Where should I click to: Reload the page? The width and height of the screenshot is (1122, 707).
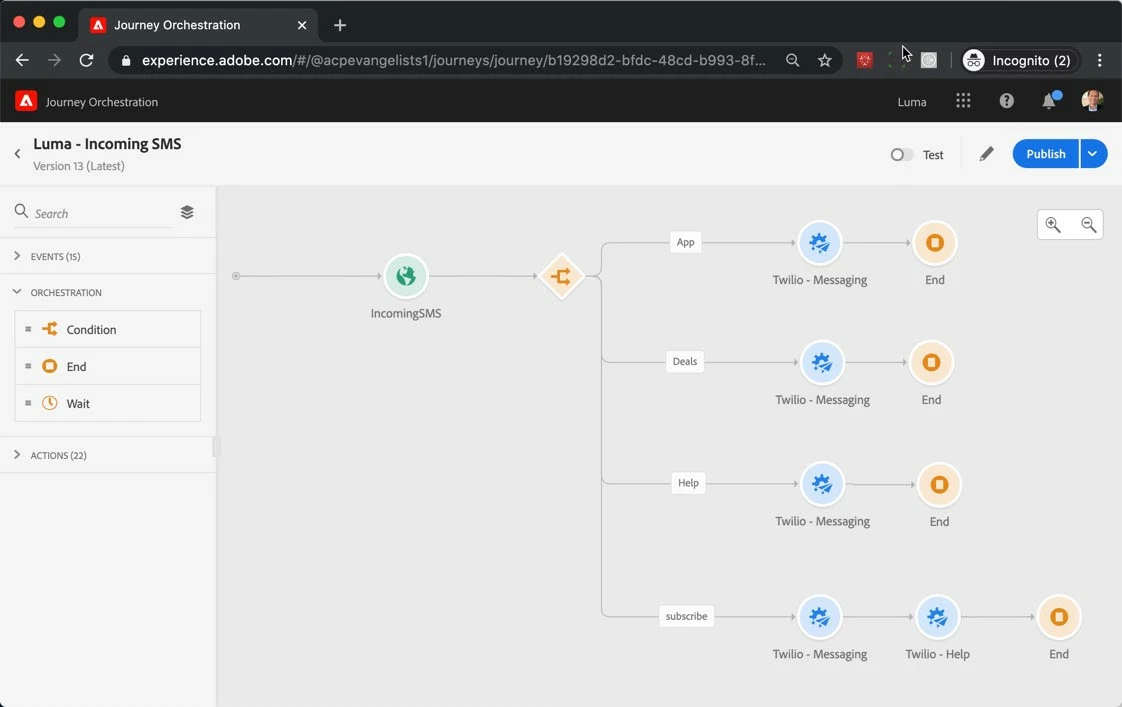pyautogui.click(x=86, y=60)
